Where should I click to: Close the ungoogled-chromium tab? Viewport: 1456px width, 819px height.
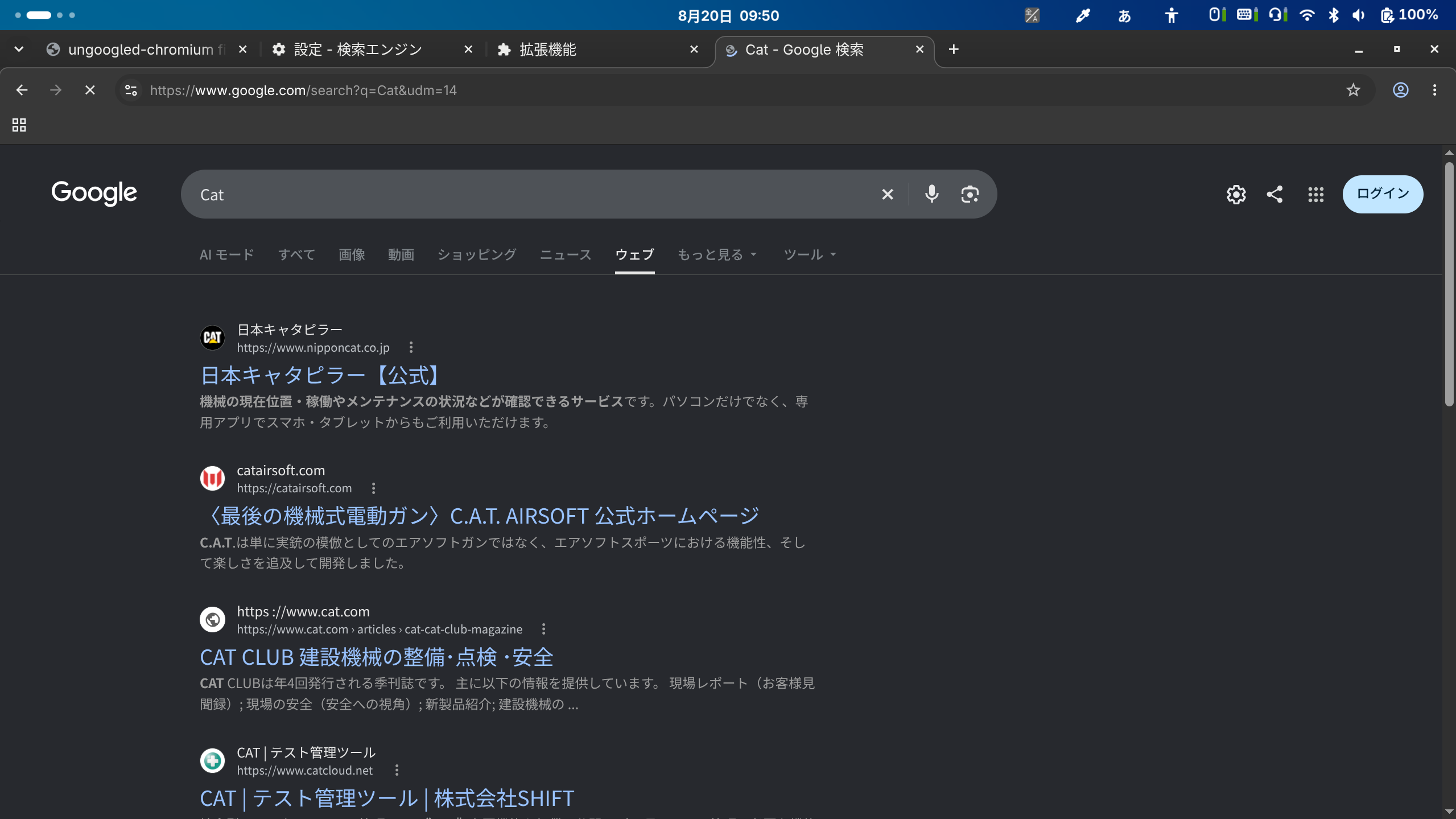click(x=242, y=50)
